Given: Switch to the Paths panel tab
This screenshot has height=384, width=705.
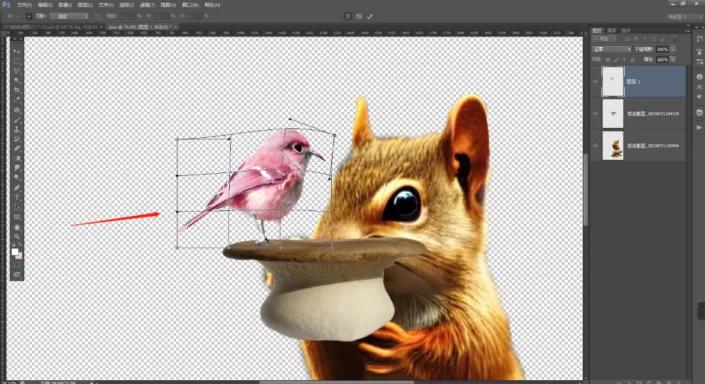Looking at the screenshot, I should 626,31.
